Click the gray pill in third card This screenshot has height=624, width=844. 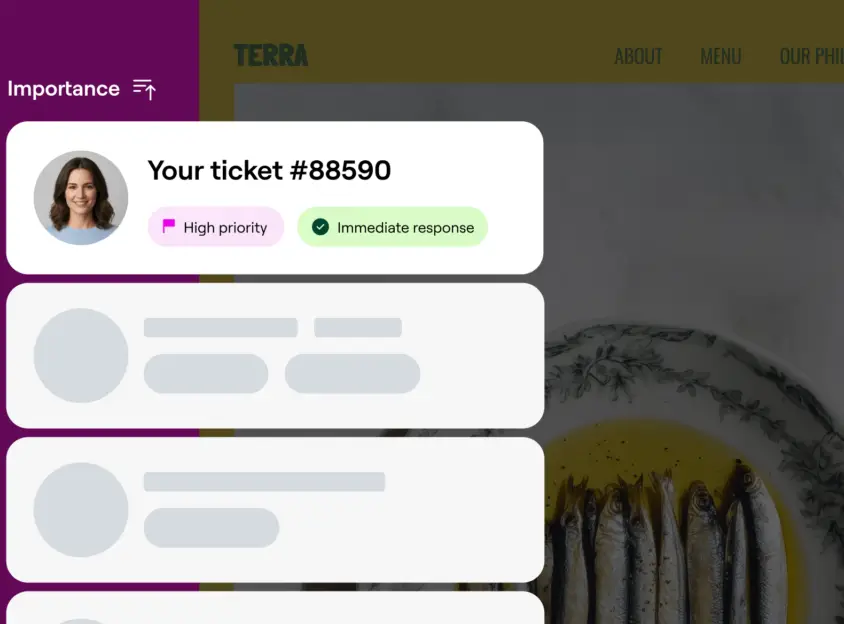[211, 527]
